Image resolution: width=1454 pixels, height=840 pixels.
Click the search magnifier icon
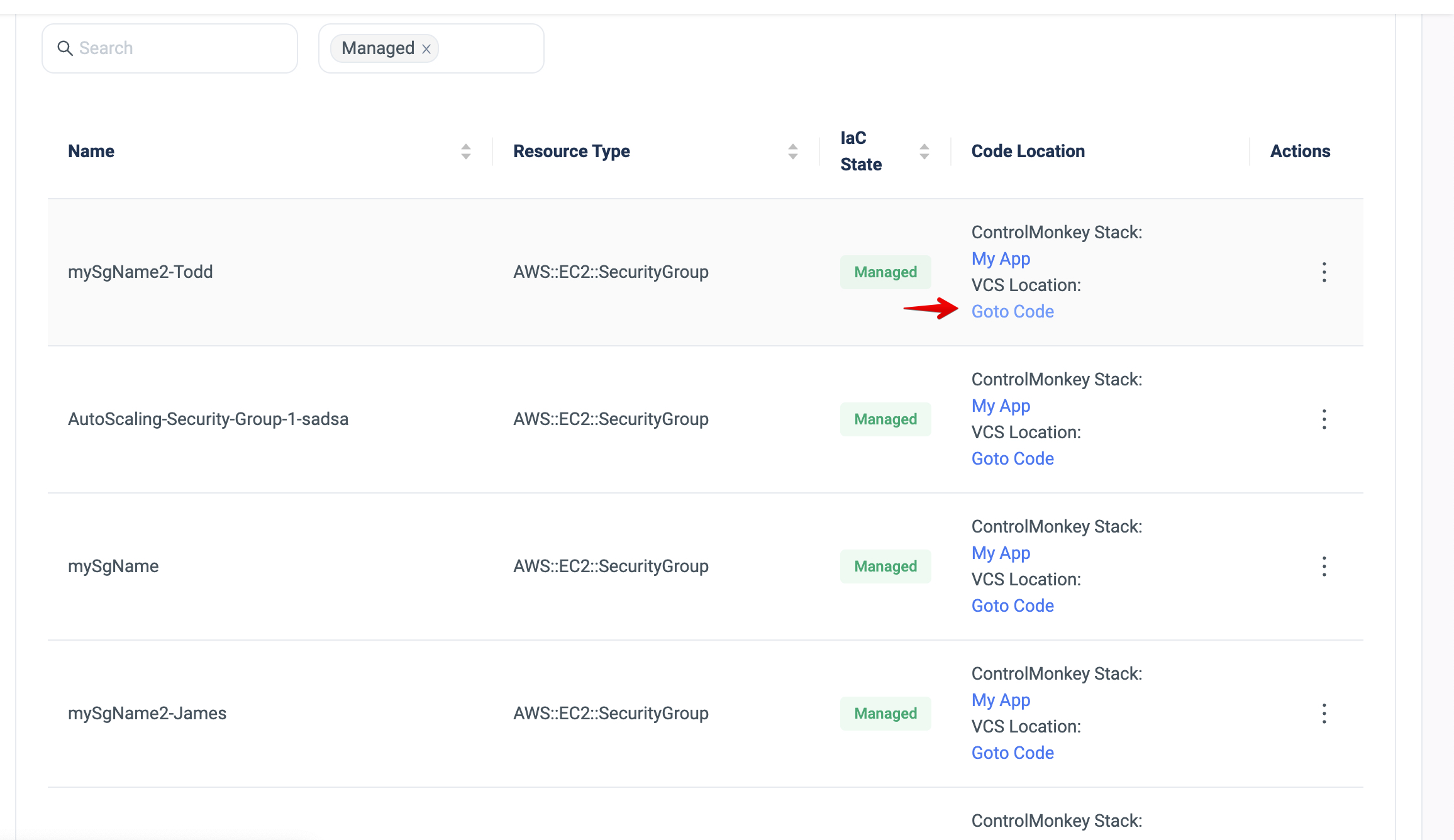65,48
